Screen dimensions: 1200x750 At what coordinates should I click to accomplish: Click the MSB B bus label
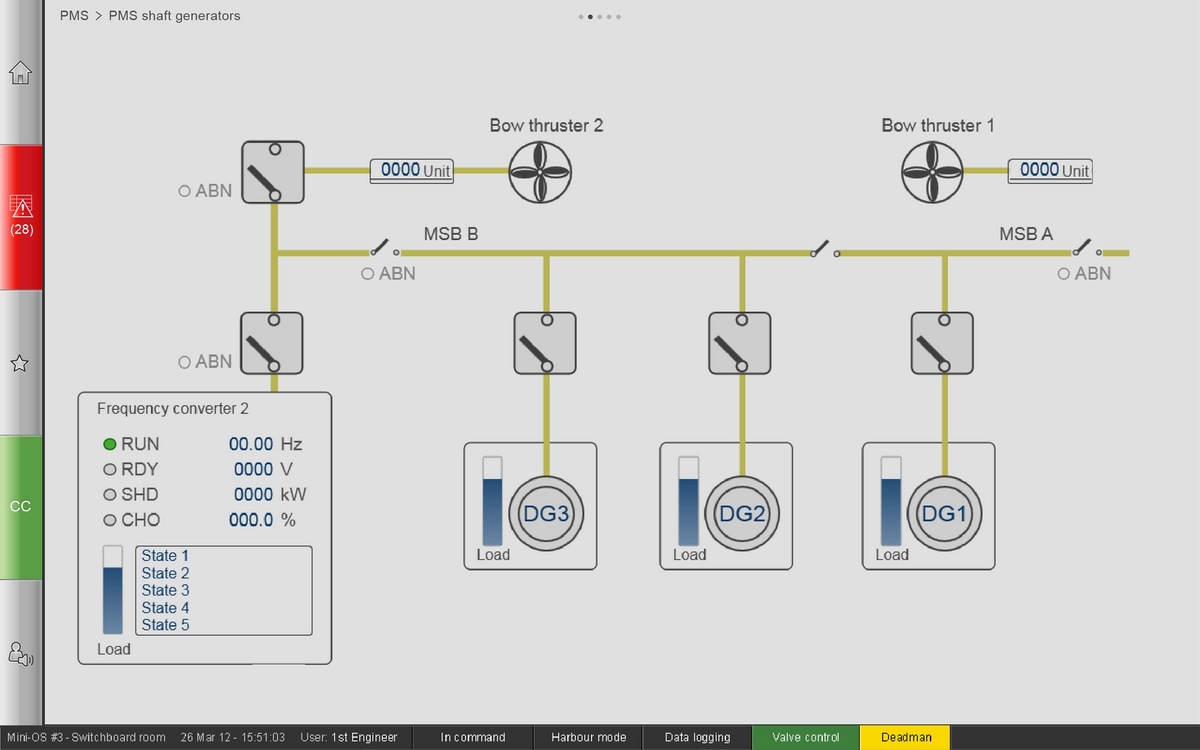[x=451, y=234]
